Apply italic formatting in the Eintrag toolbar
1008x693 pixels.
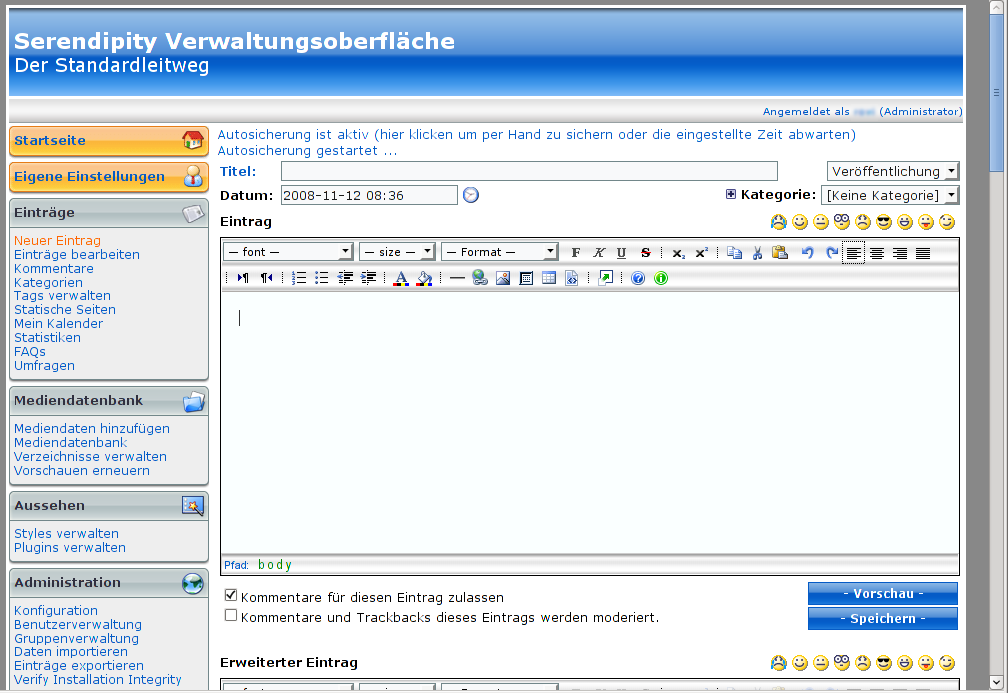[598, 253]
